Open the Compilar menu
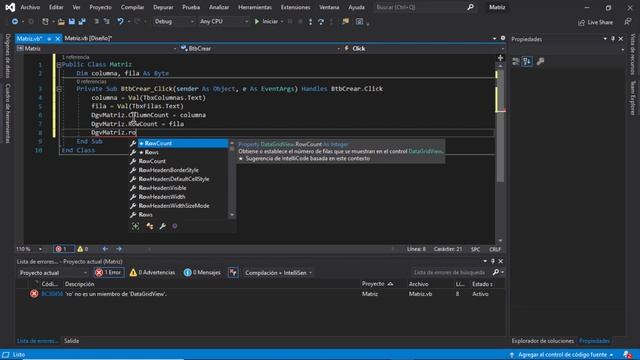Viewport: 640px width, 360px height. 132,7
